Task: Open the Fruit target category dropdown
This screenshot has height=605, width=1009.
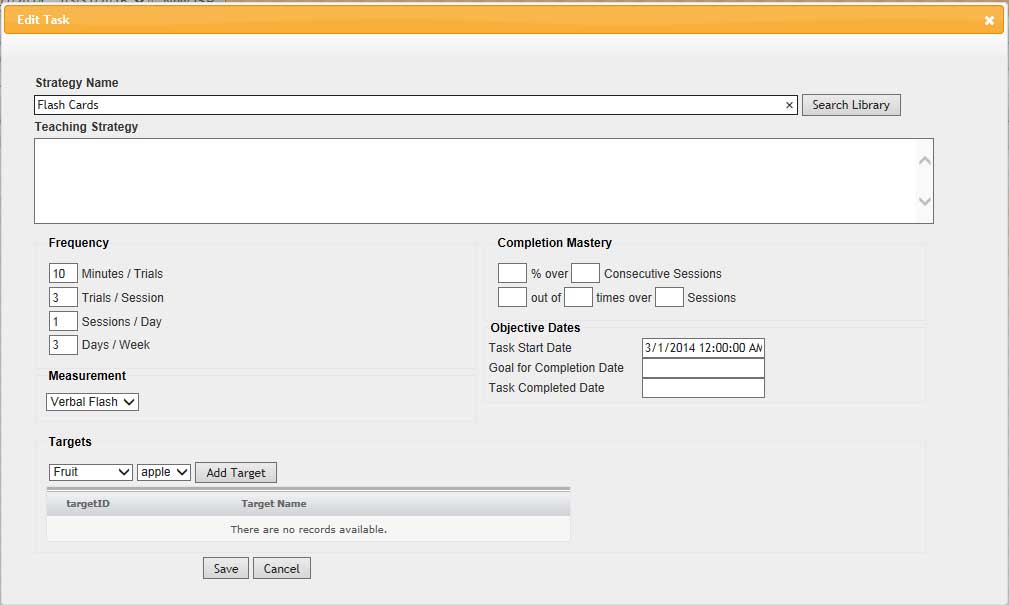Action: pos(90,472)
